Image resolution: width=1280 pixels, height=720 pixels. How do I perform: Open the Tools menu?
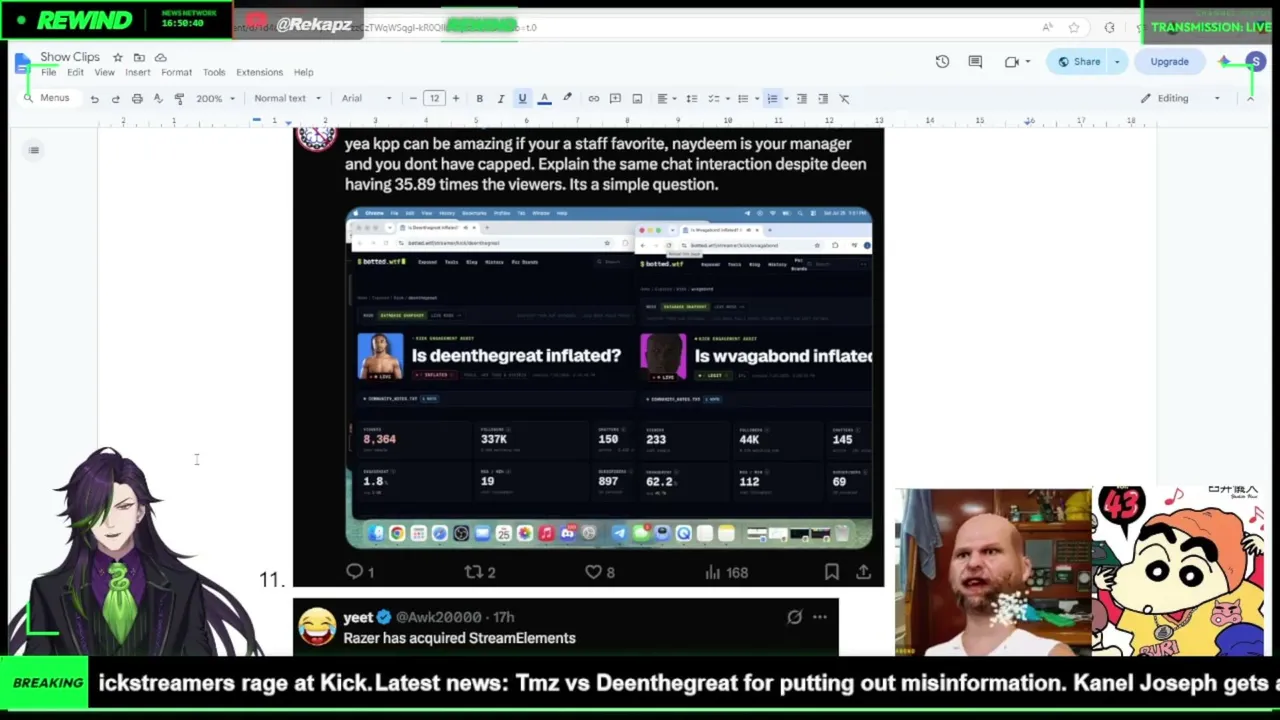(x=214, y=72)
